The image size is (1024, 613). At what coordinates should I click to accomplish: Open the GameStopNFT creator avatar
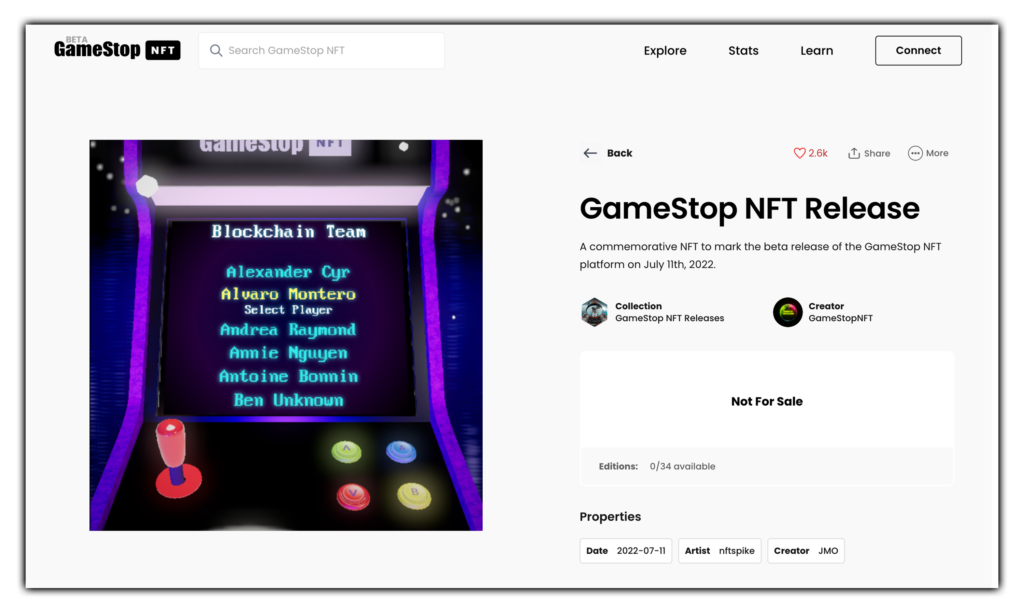pyautogui.click(x=786, y=312)
